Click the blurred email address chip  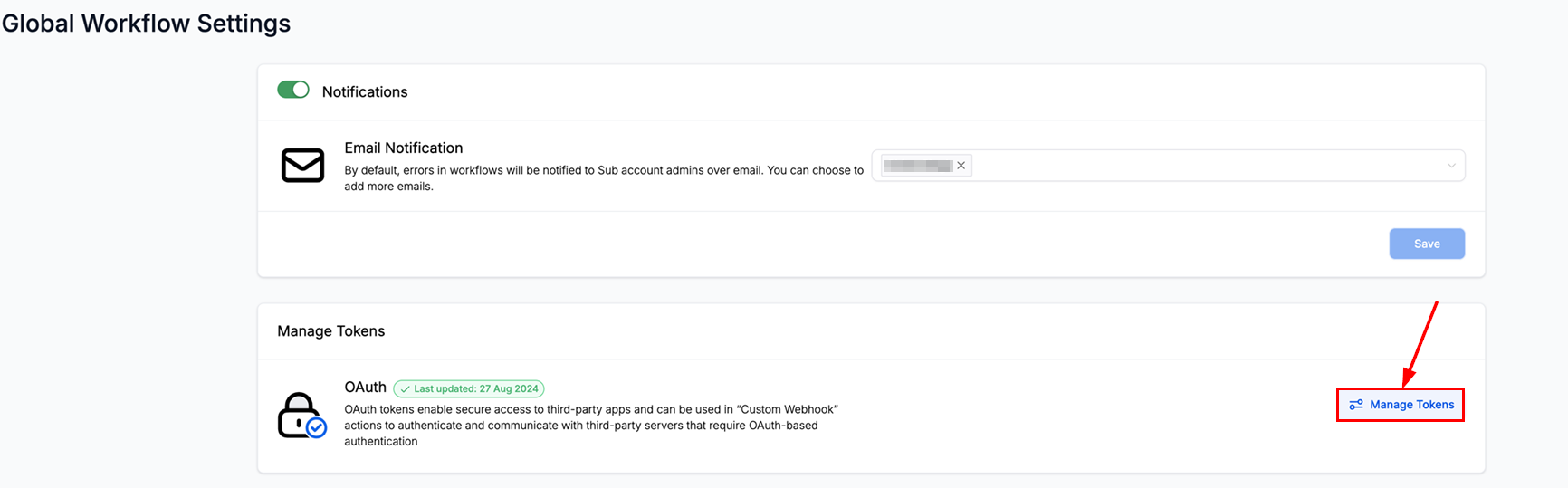click(x=917, y=166)
